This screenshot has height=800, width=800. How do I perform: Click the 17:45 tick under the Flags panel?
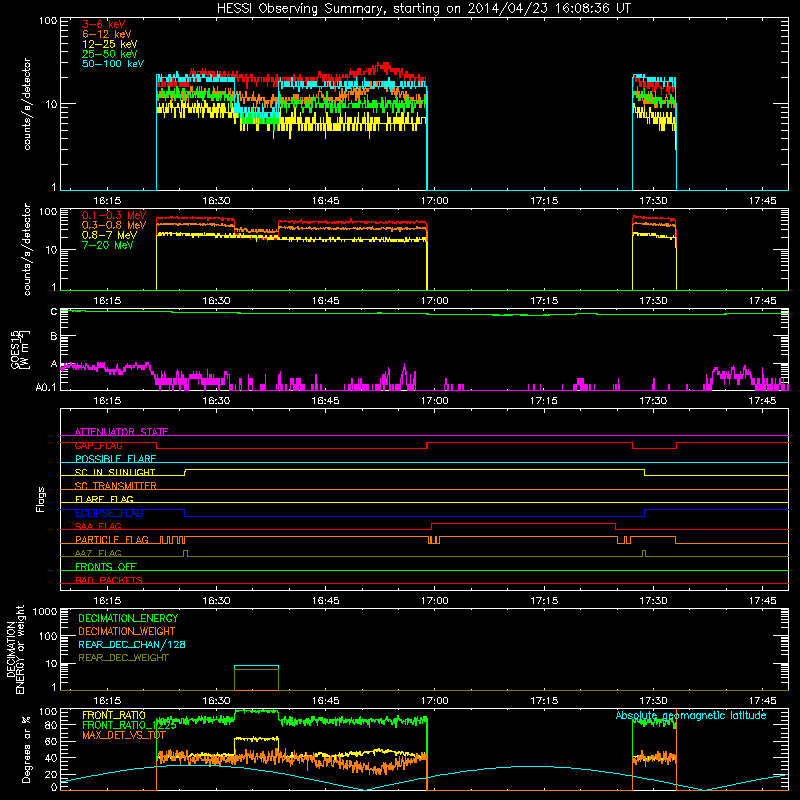[x=762, y=601]
